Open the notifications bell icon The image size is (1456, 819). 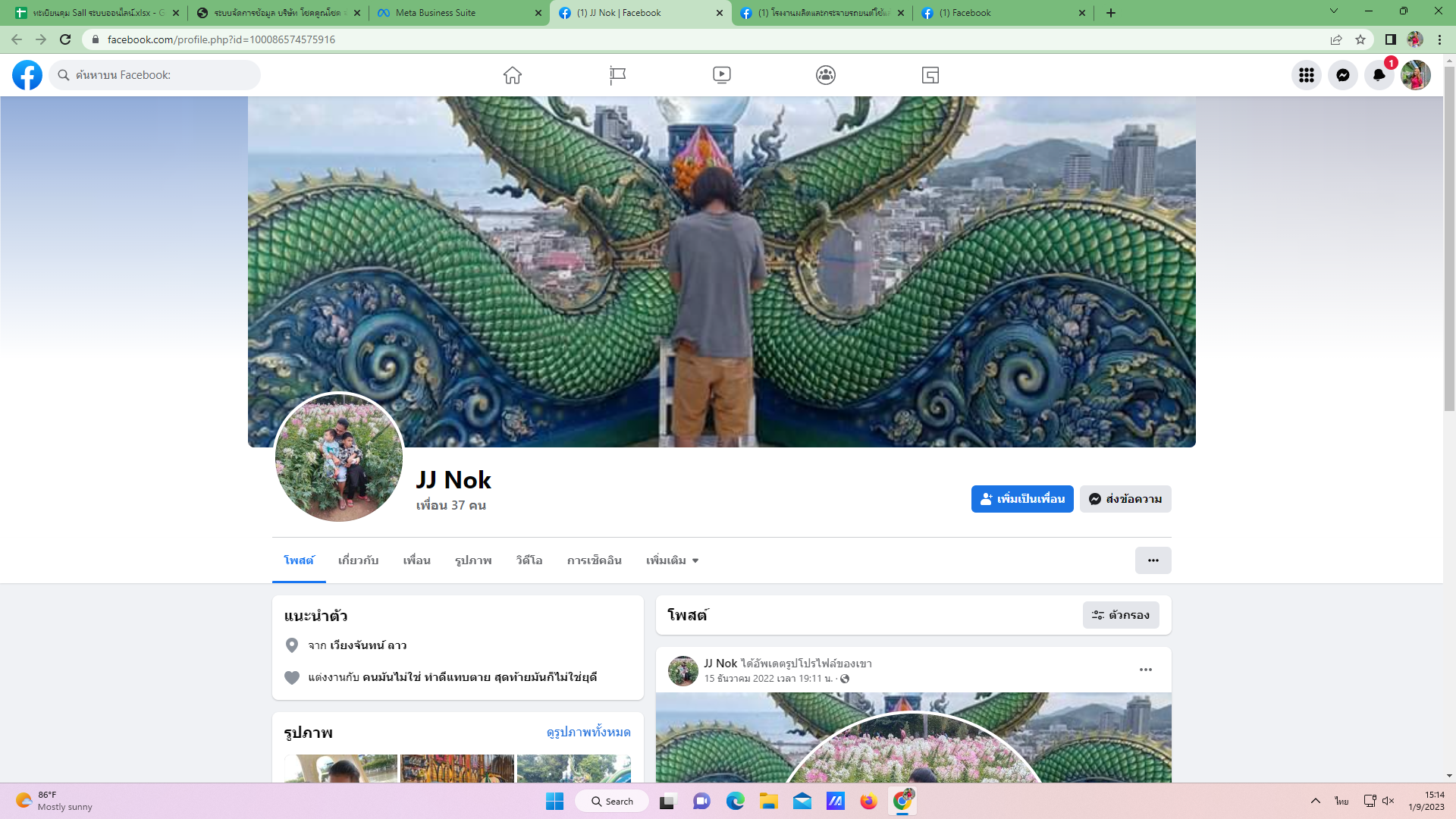point(1379,75)
